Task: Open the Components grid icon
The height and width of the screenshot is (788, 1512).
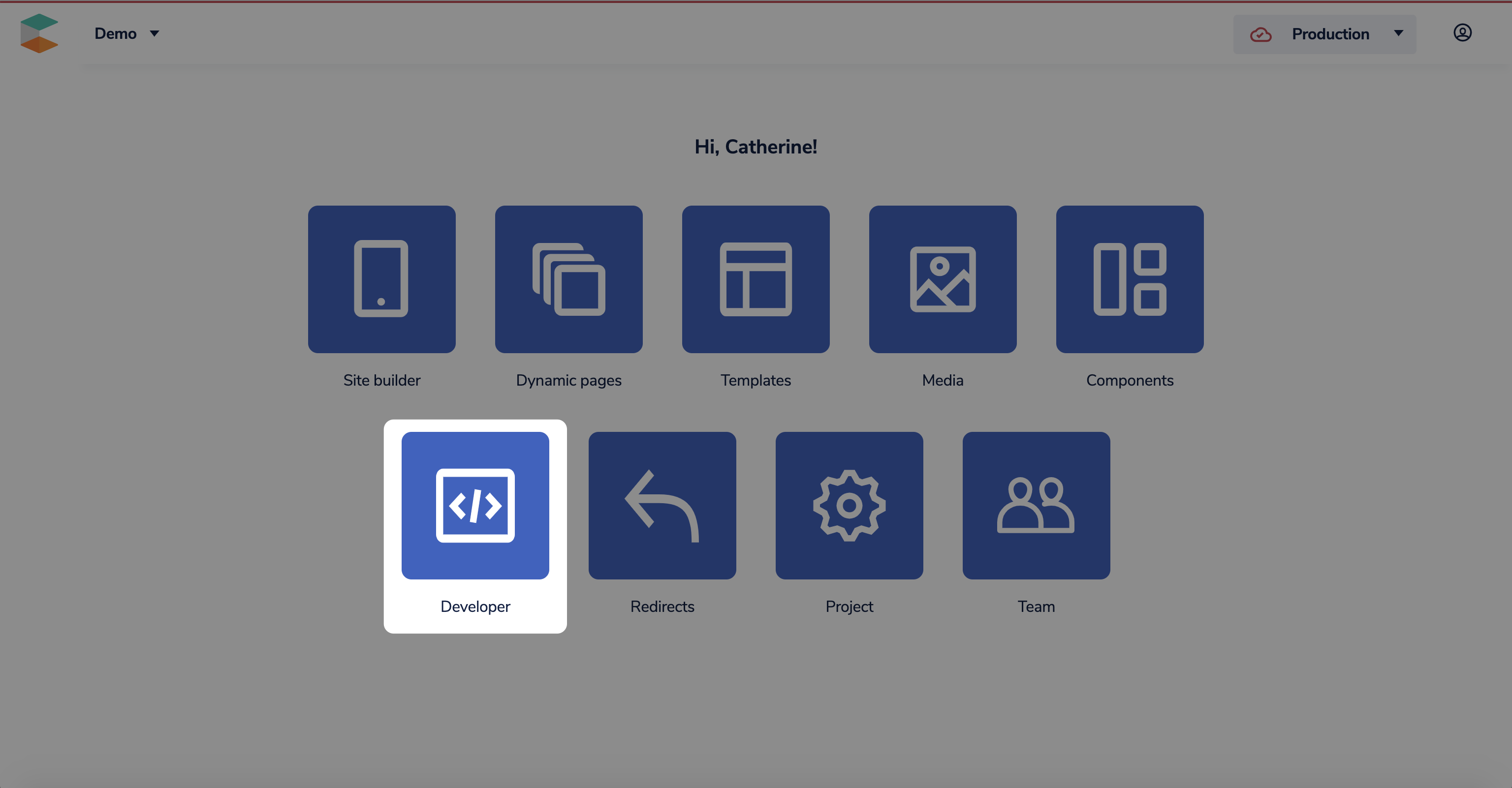Action: [x=1129, y=279]
